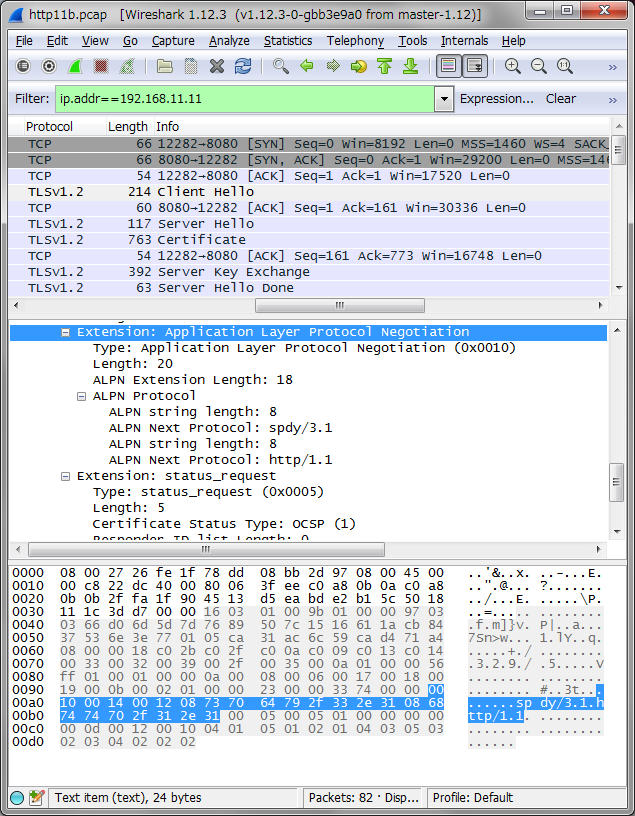Click the find packet magnifier icon
The height and width of the screenshot is (816, 635).
(281, 66)
